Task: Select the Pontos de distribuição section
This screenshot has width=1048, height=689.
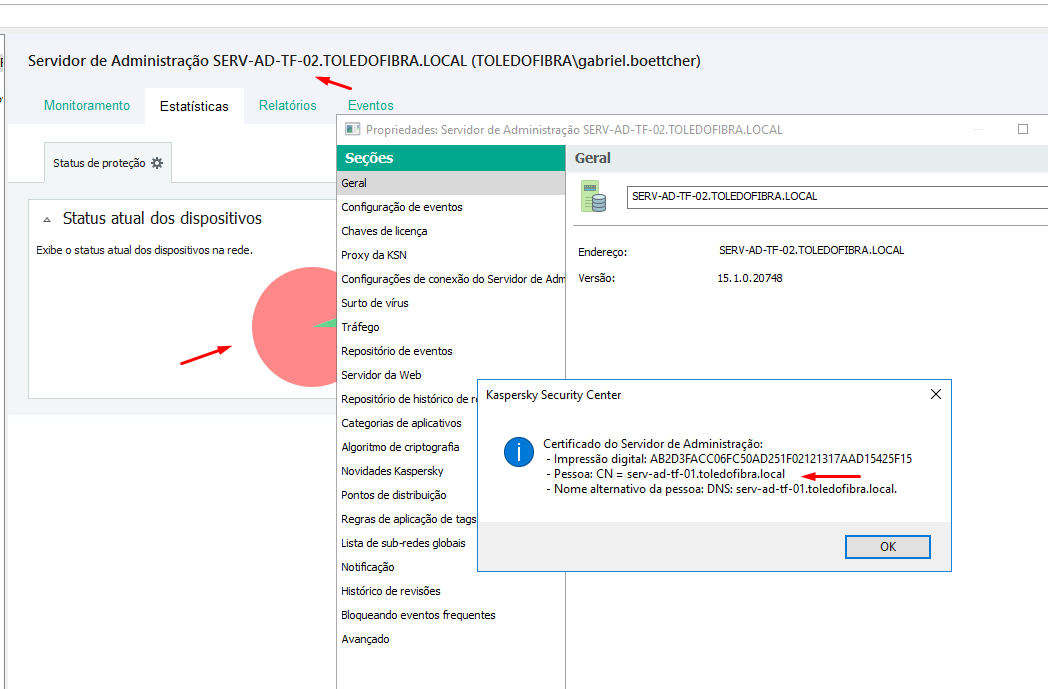Action: point(408,495)
